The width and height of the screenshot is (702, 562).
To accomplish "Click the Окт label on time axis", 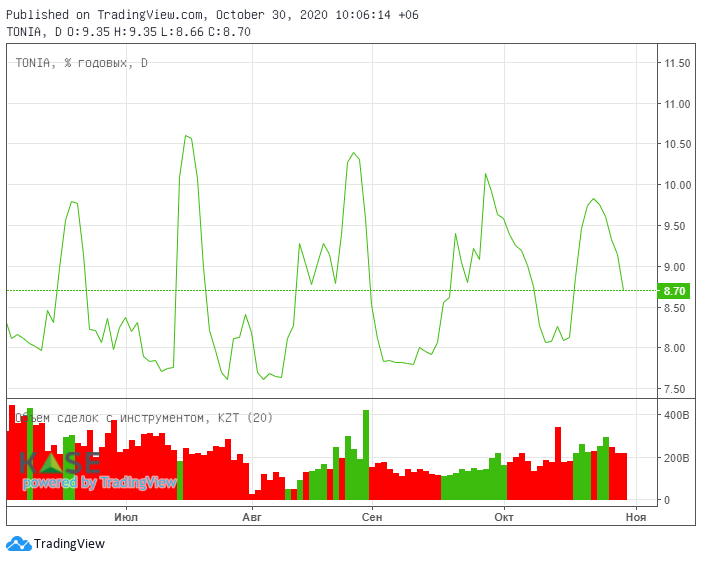I will tap(504, 517).
